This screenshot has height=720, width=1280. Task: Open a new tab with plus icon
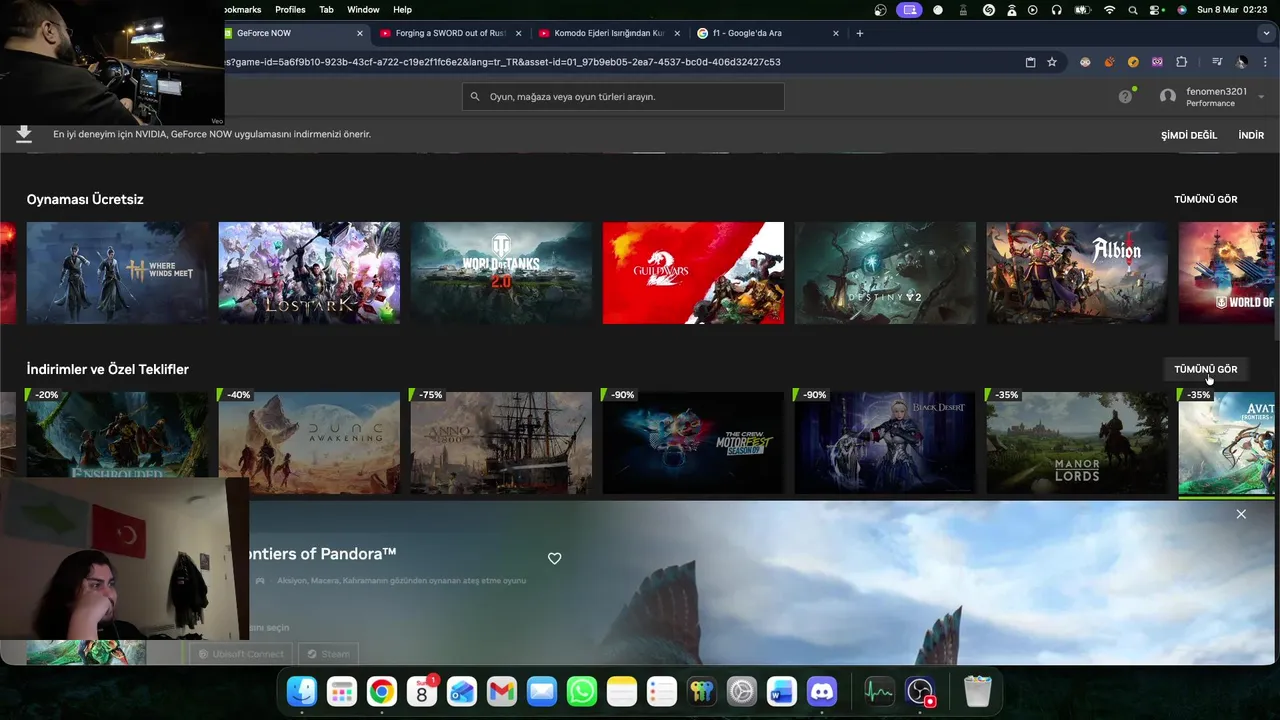tap(859, 33)
